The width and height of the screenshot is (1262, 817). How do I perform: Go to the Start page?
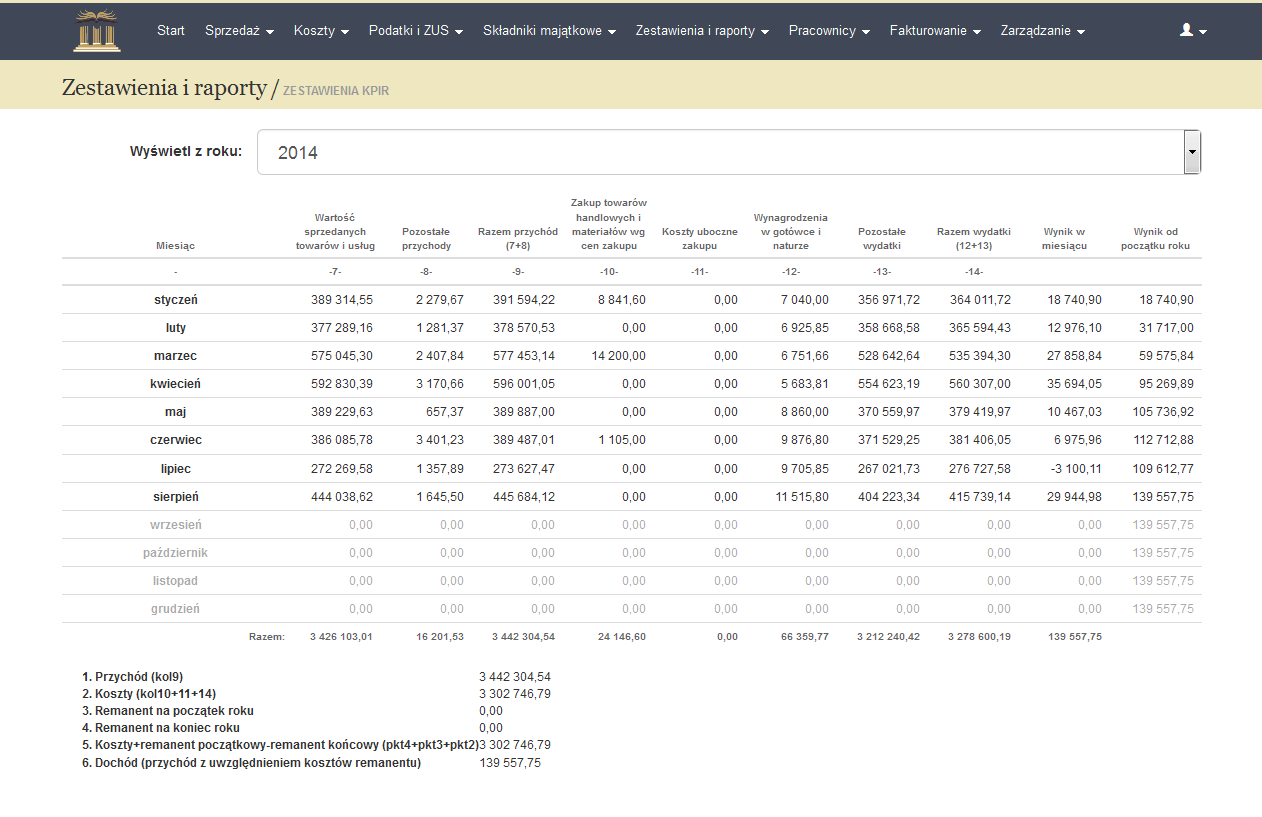(171, 31)
